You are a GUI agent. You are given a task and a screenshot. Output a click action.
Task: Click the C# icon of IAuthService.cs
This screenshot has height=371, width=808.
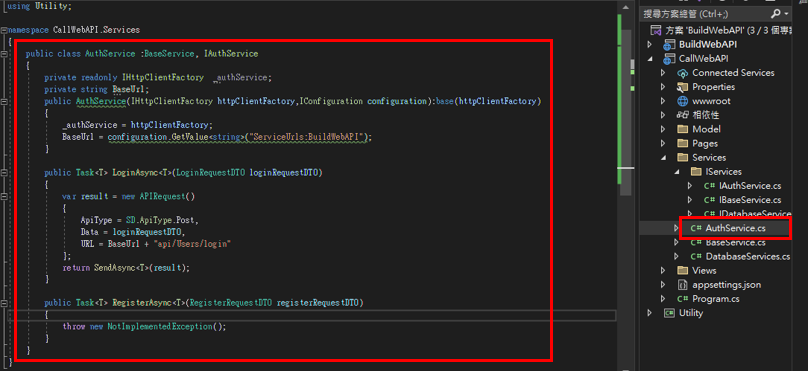(x=710, y=186)
